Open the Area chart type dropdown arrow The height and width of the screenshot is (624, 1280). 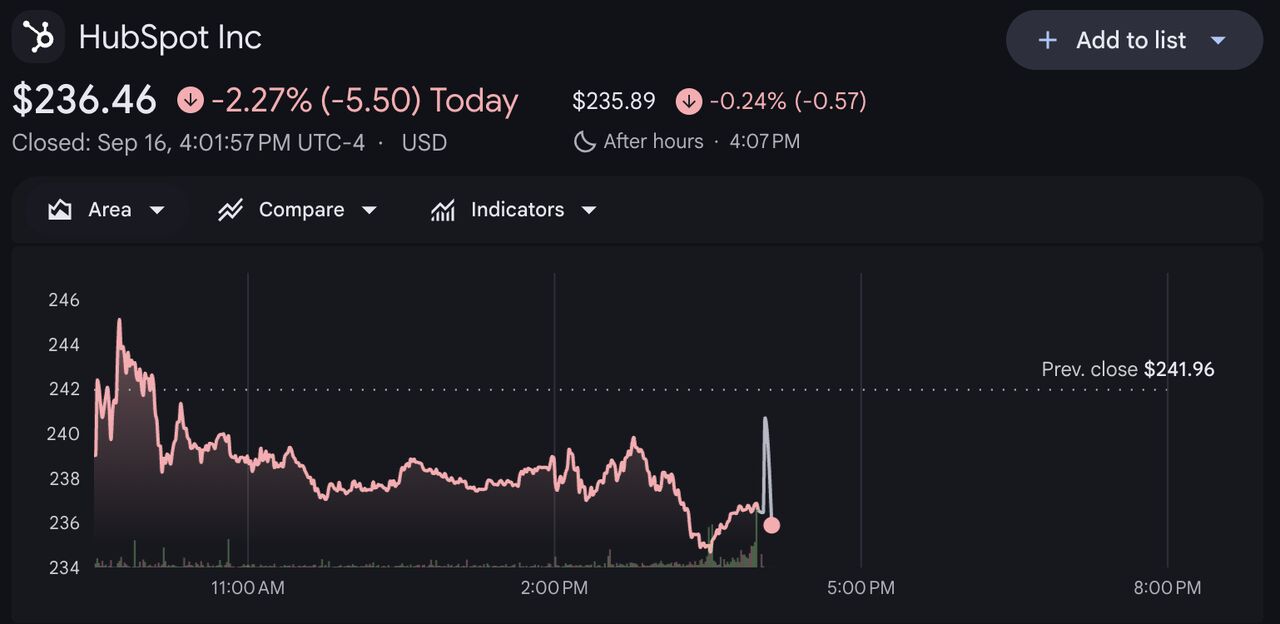point(156,210)
